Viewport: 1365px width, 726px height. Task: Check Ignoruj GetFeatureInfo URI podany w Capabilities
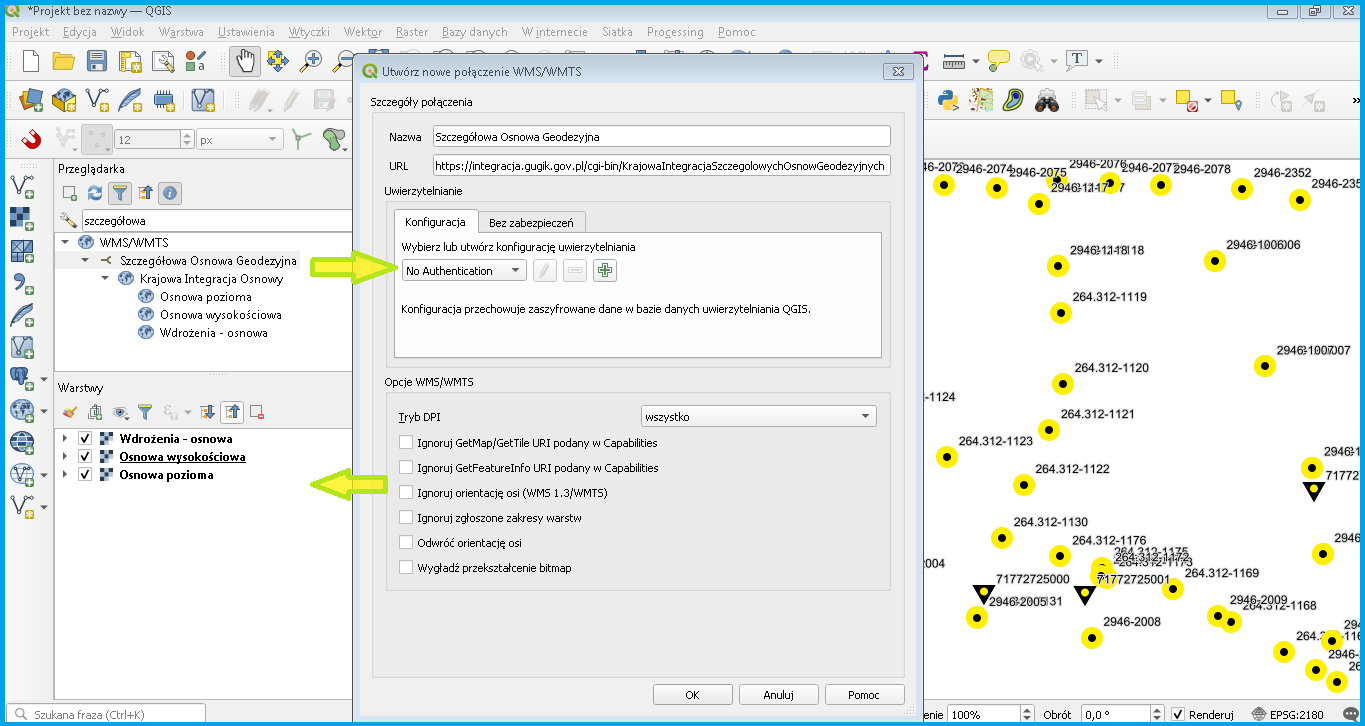[406, 467]
